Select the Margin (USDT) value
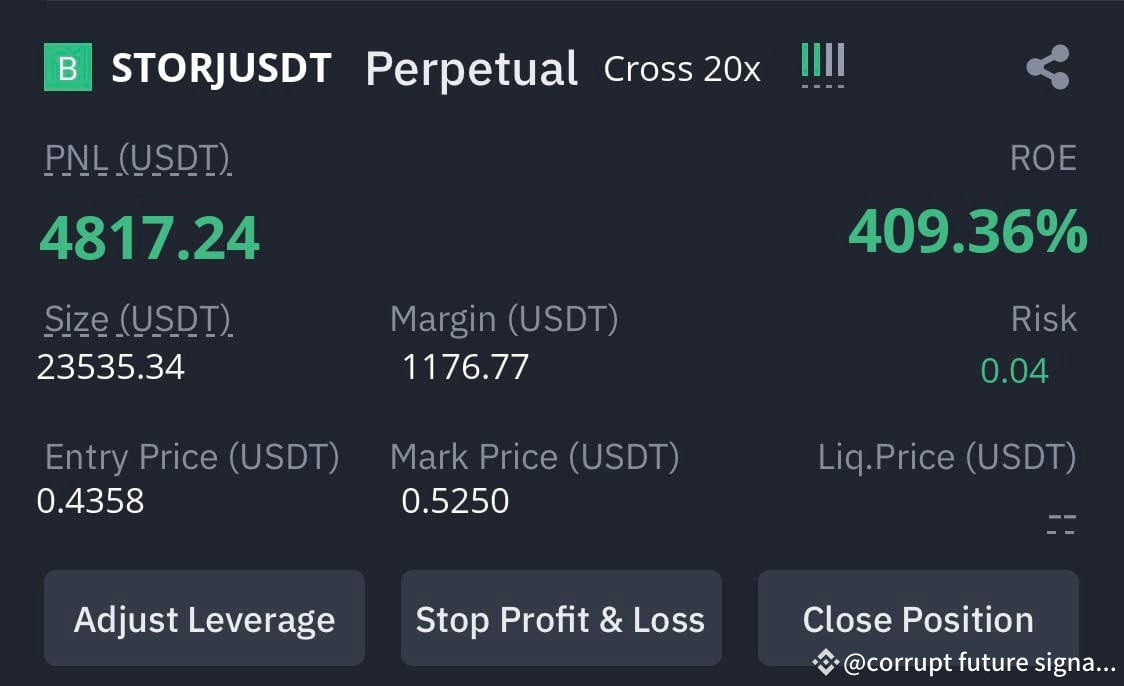This screenshot has height=686, width=1124. pos(464,366)
